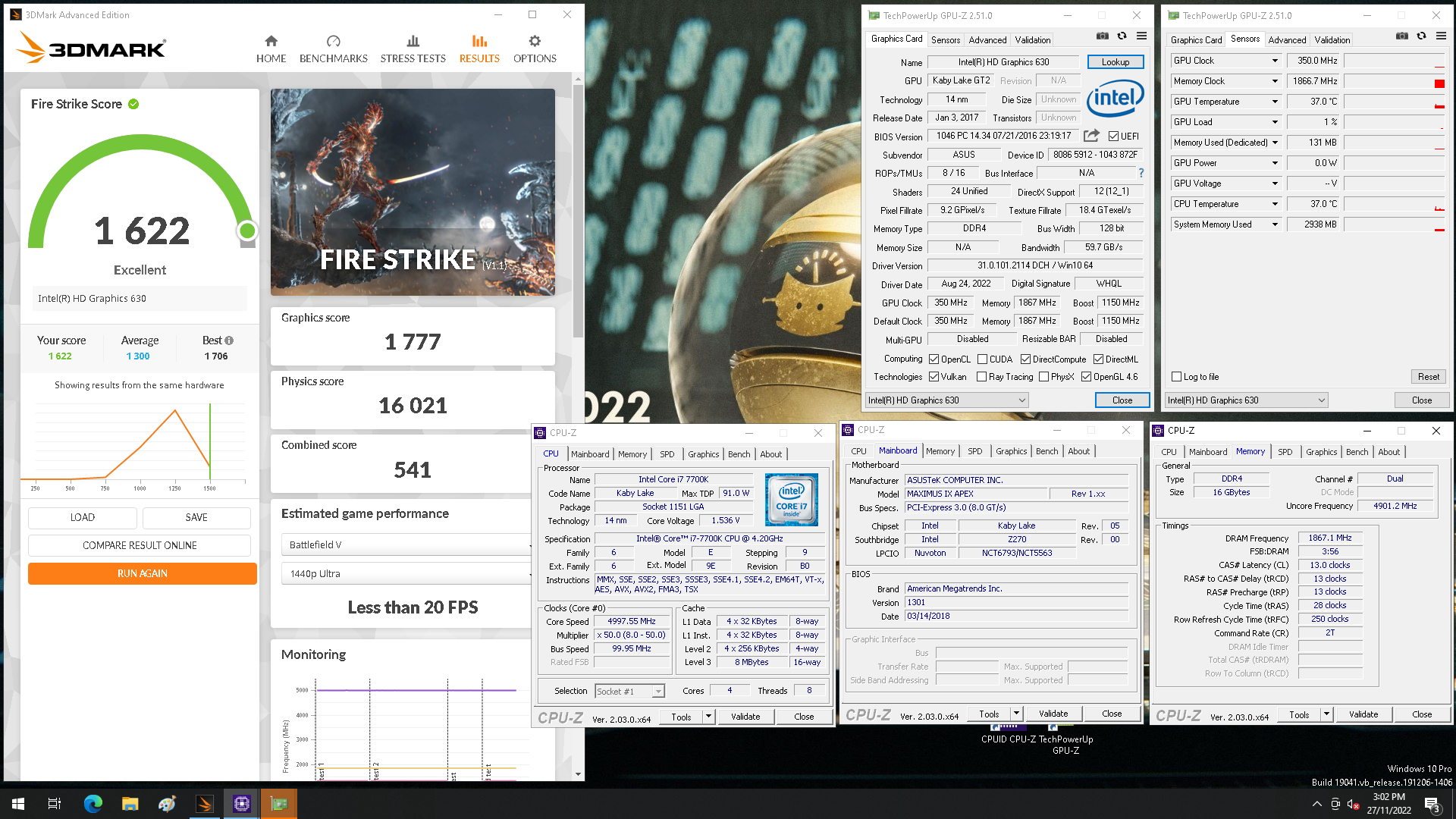Toggle Ray Tracing checkbox

tap(982, 377)
